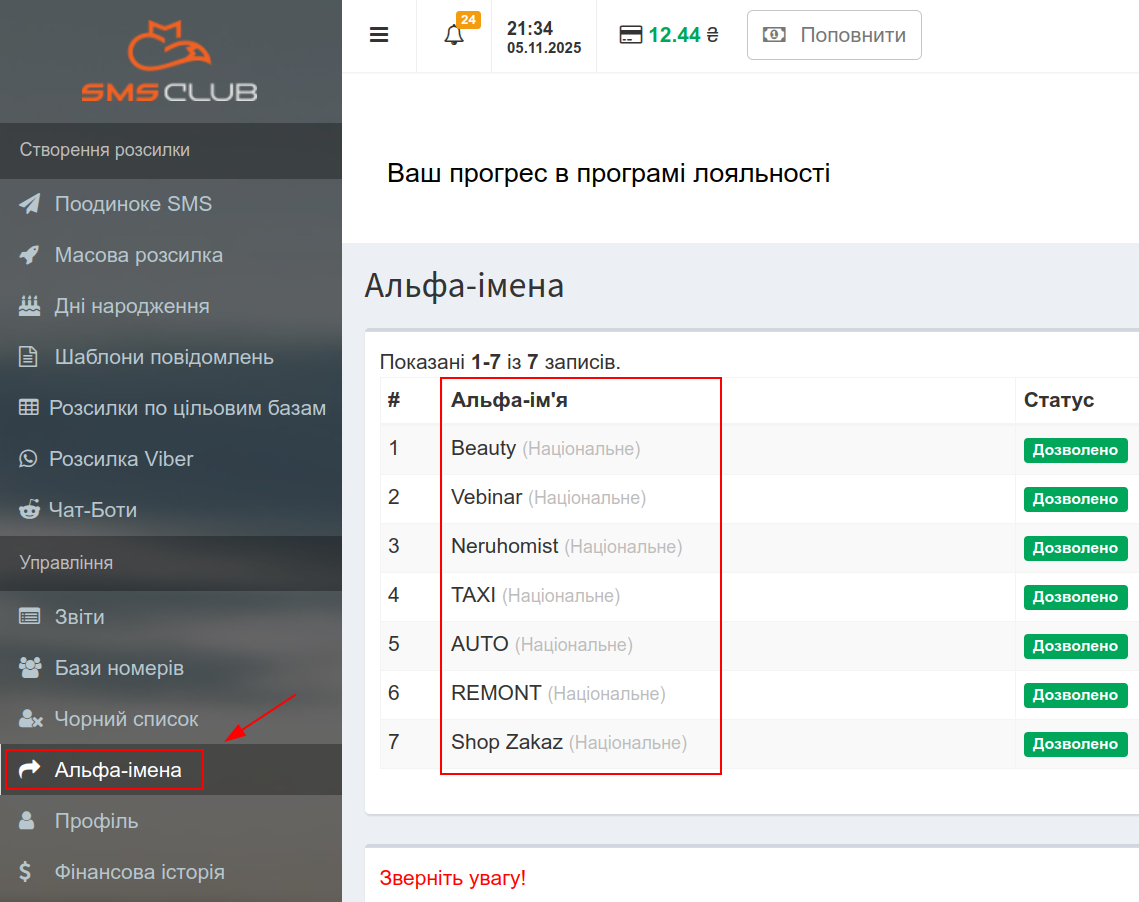This screenshot has width=1139, height=902.
Task: Open Розсилки по цільовим базам
Action: pyautogui.click(x=187, y=408)
